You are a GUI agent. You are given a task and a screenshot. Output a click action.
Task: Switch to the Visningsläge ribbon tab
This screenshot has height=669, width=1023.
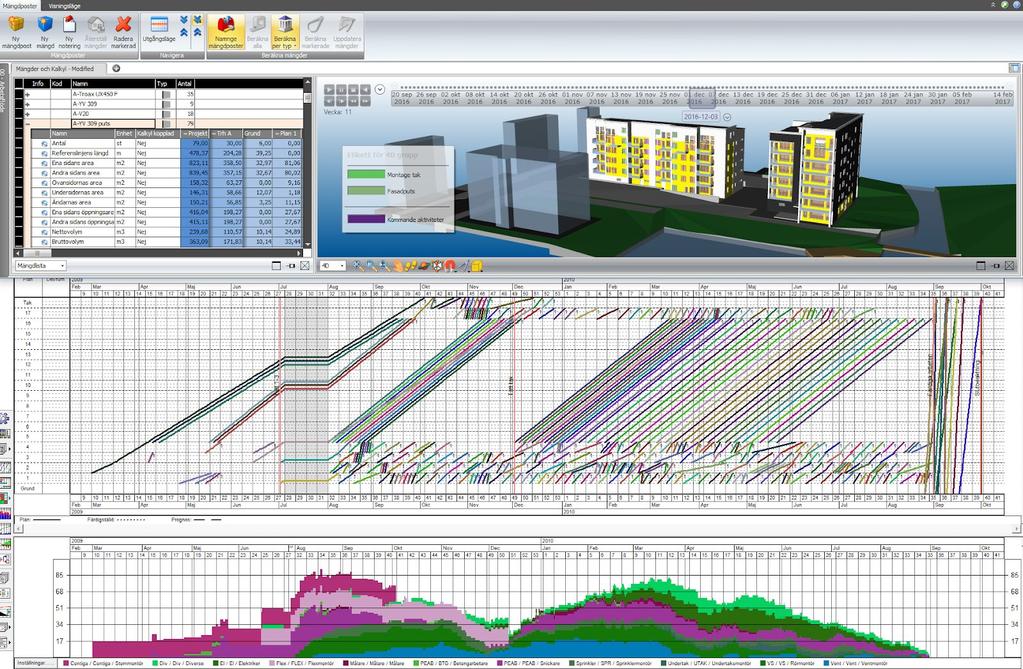(64, 5)
